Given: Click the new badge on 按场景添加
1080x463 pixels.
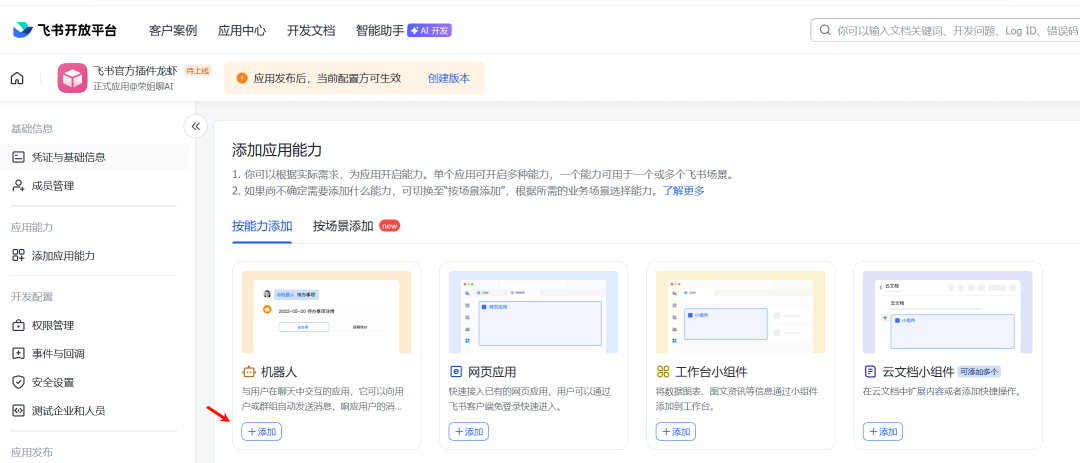Looking at the screenshot, I should click(389, 225).
